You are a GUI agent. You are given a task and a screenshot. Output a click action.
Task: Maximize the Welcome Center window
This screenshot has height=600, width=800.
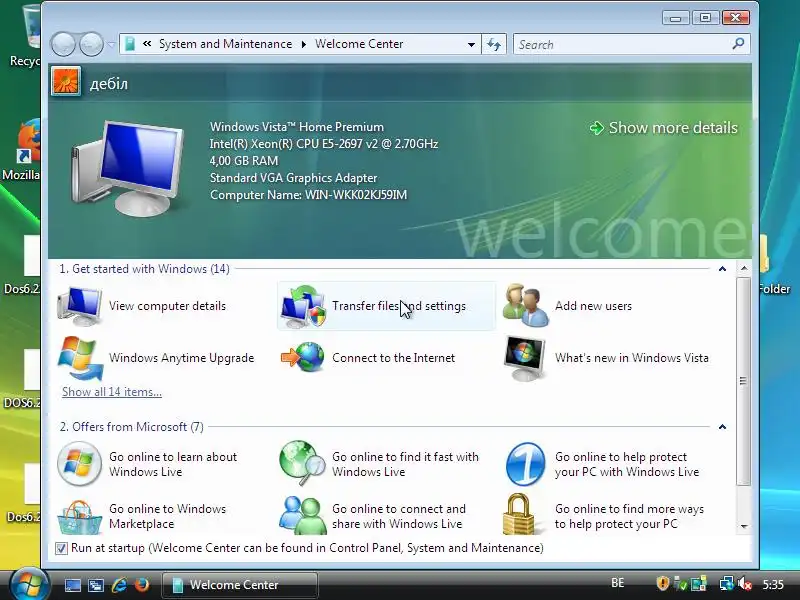[706, 18]
